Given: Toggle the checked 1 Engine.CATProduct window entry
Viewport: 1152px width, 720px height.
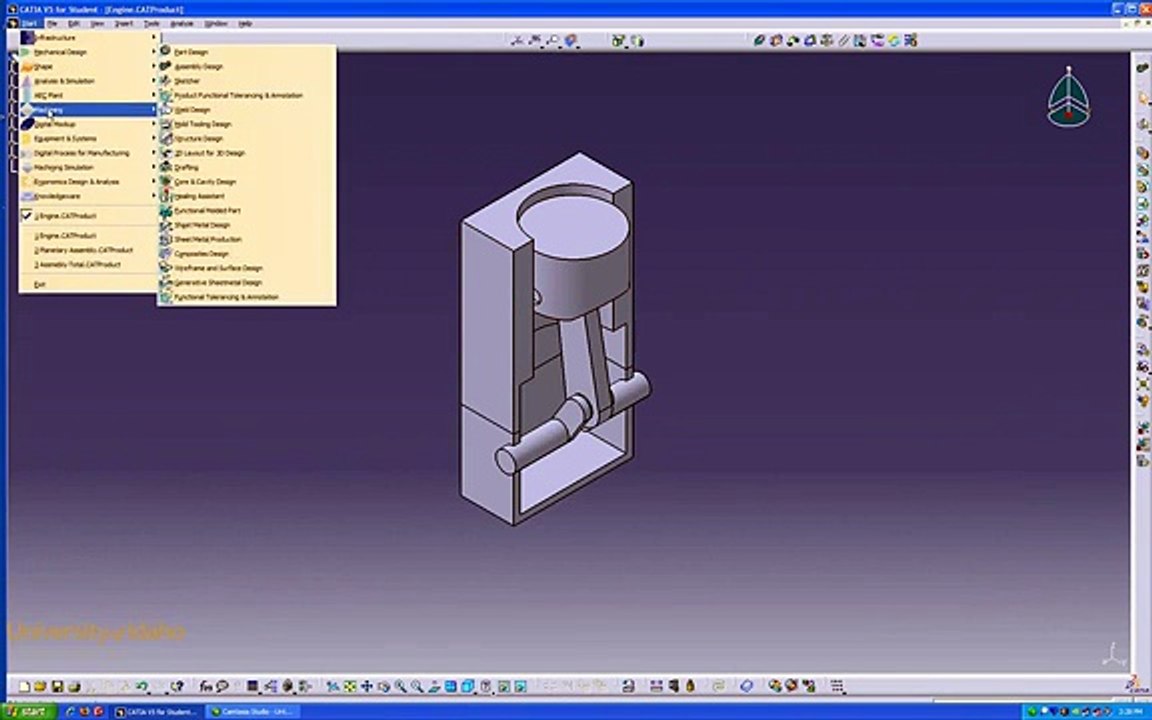Looking at the screenshot, I should 88,216.
